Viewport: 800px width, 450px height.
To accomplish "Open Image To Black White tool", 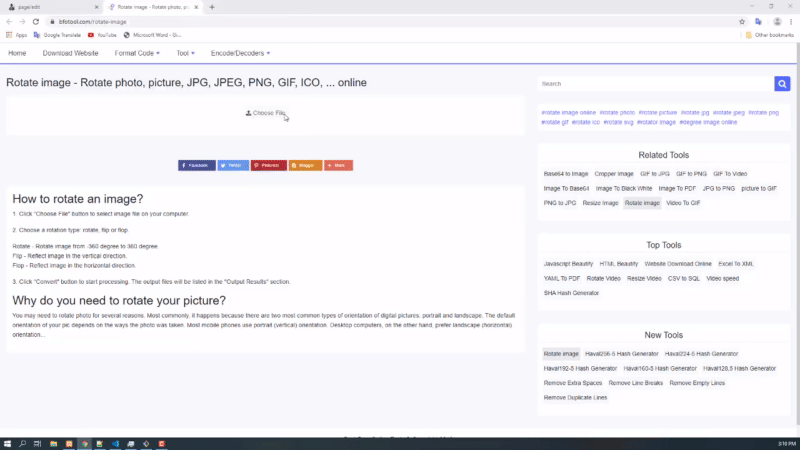I will point(624,189).
